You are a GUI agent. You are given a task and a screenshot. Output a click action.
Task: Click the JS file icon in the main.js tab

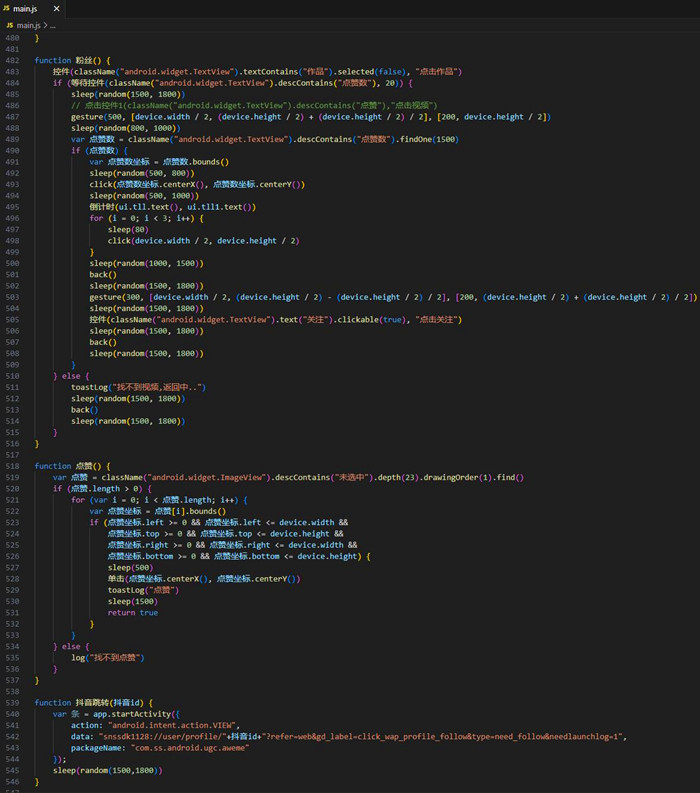7,9
